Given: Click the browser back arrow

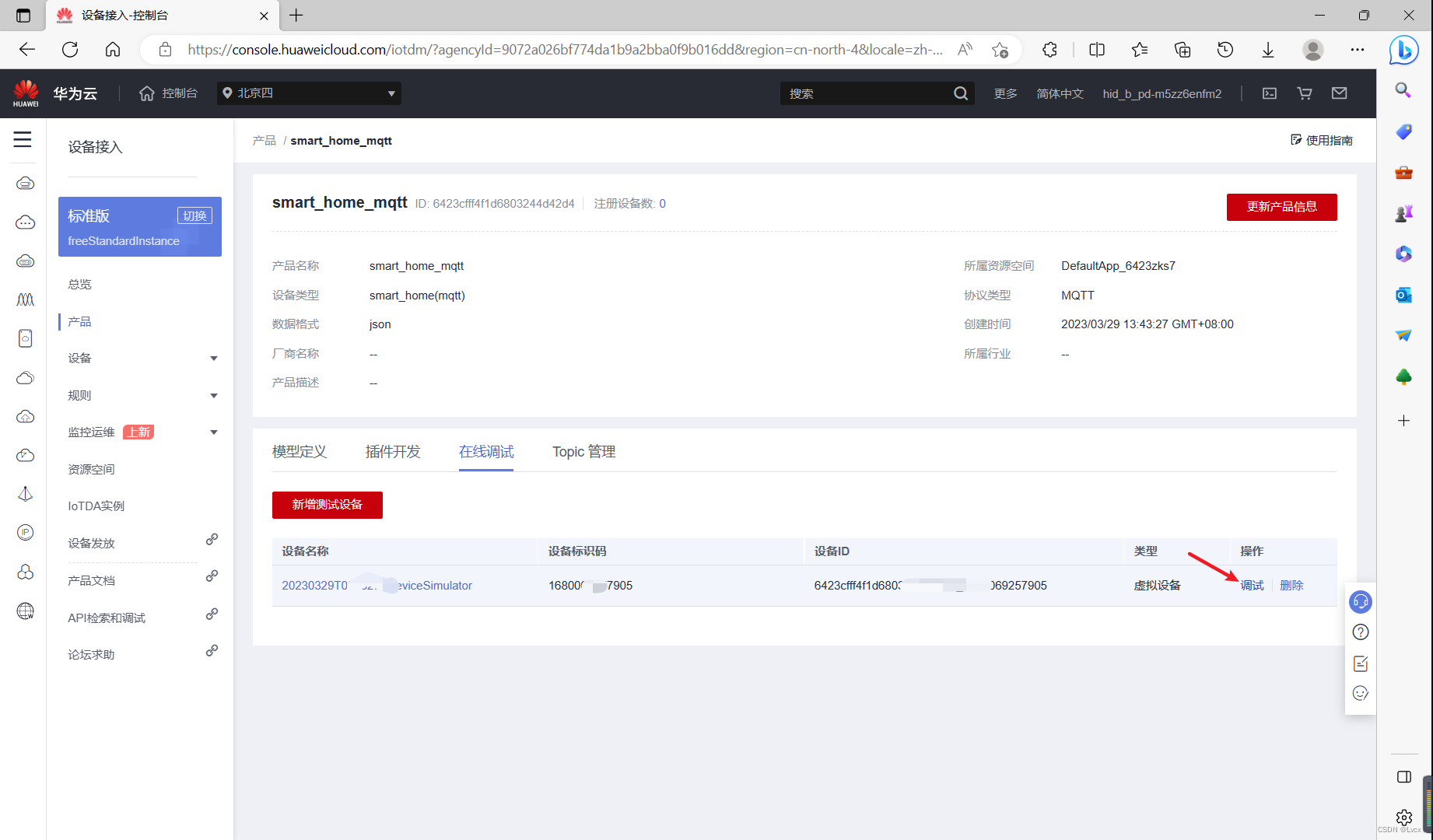Looking at the screenshot, I should tap(27, 50).
